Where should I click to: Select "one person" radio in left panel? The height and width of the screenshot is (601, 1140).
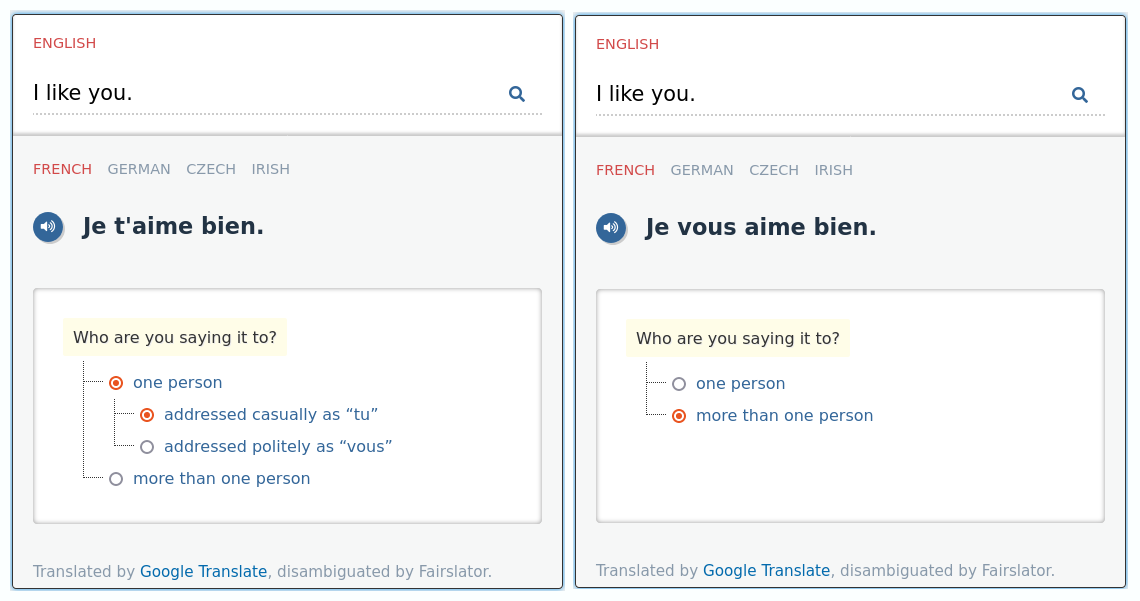coord(116,383)
